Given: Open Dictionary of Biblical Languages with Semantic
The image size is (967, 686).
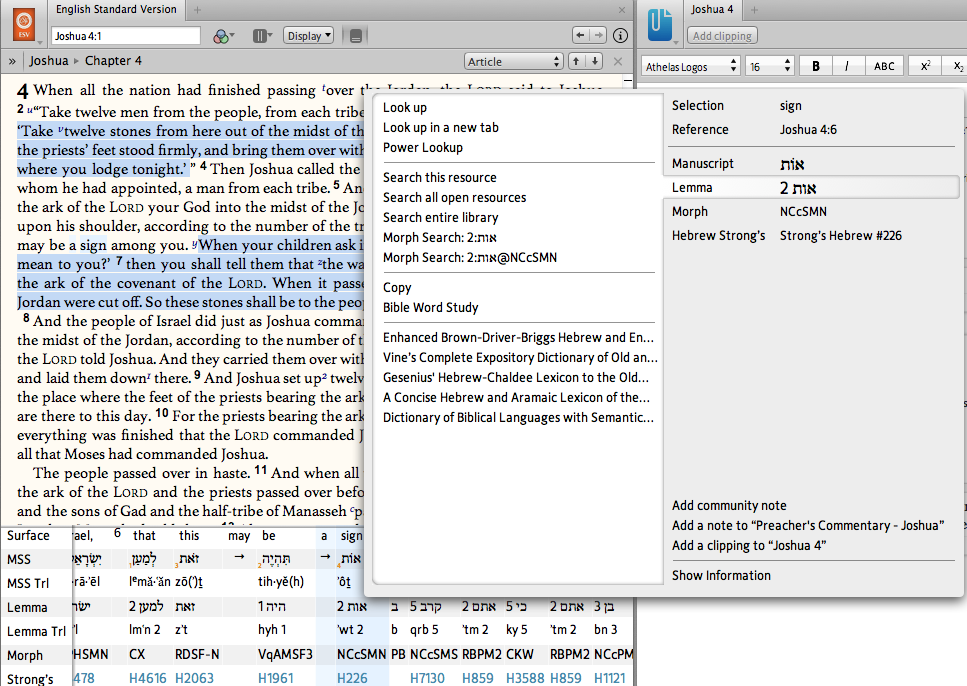Looking at the screenshot, I should click(518, 417).
